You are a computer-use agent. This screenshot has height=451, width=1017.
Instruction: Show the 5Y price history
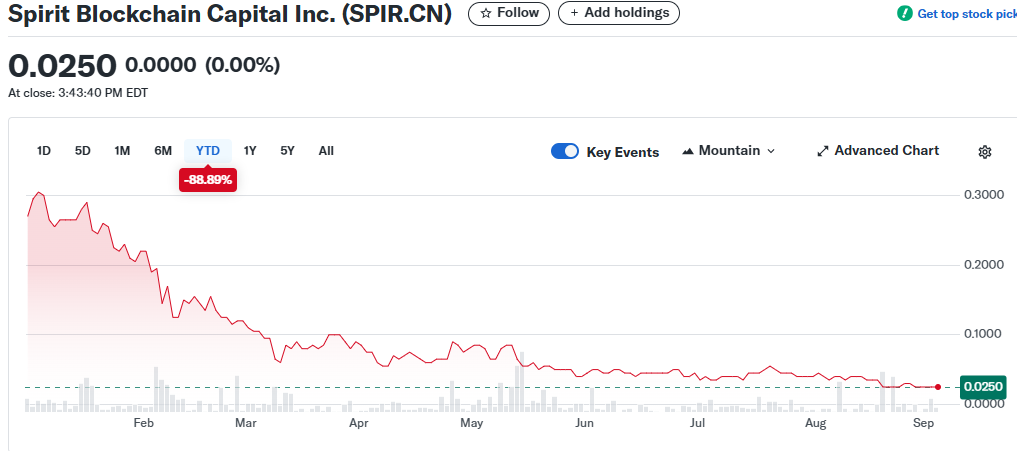[x=287, y=151]
